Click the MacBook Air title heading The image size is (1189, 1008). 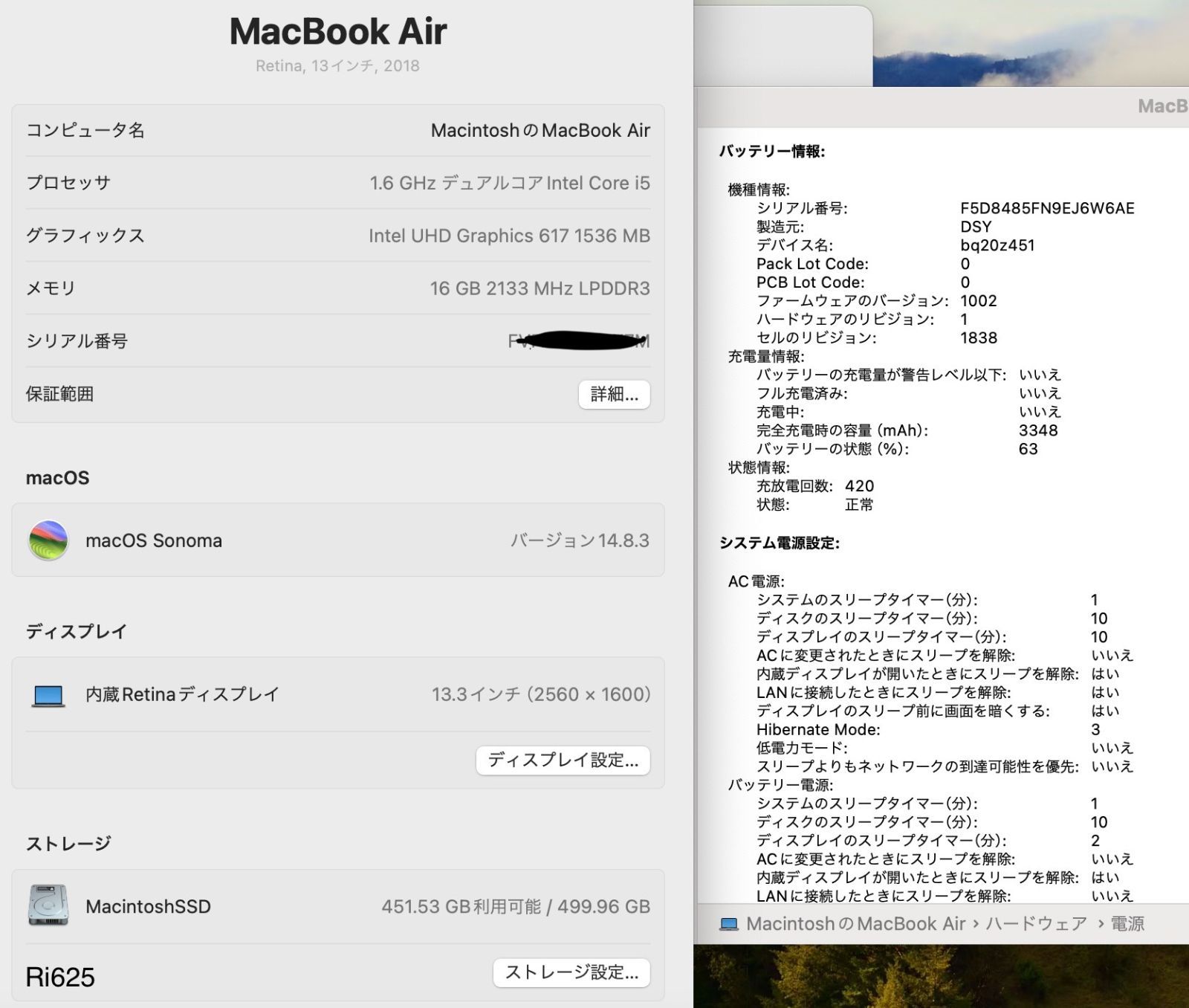coord(340,30)
